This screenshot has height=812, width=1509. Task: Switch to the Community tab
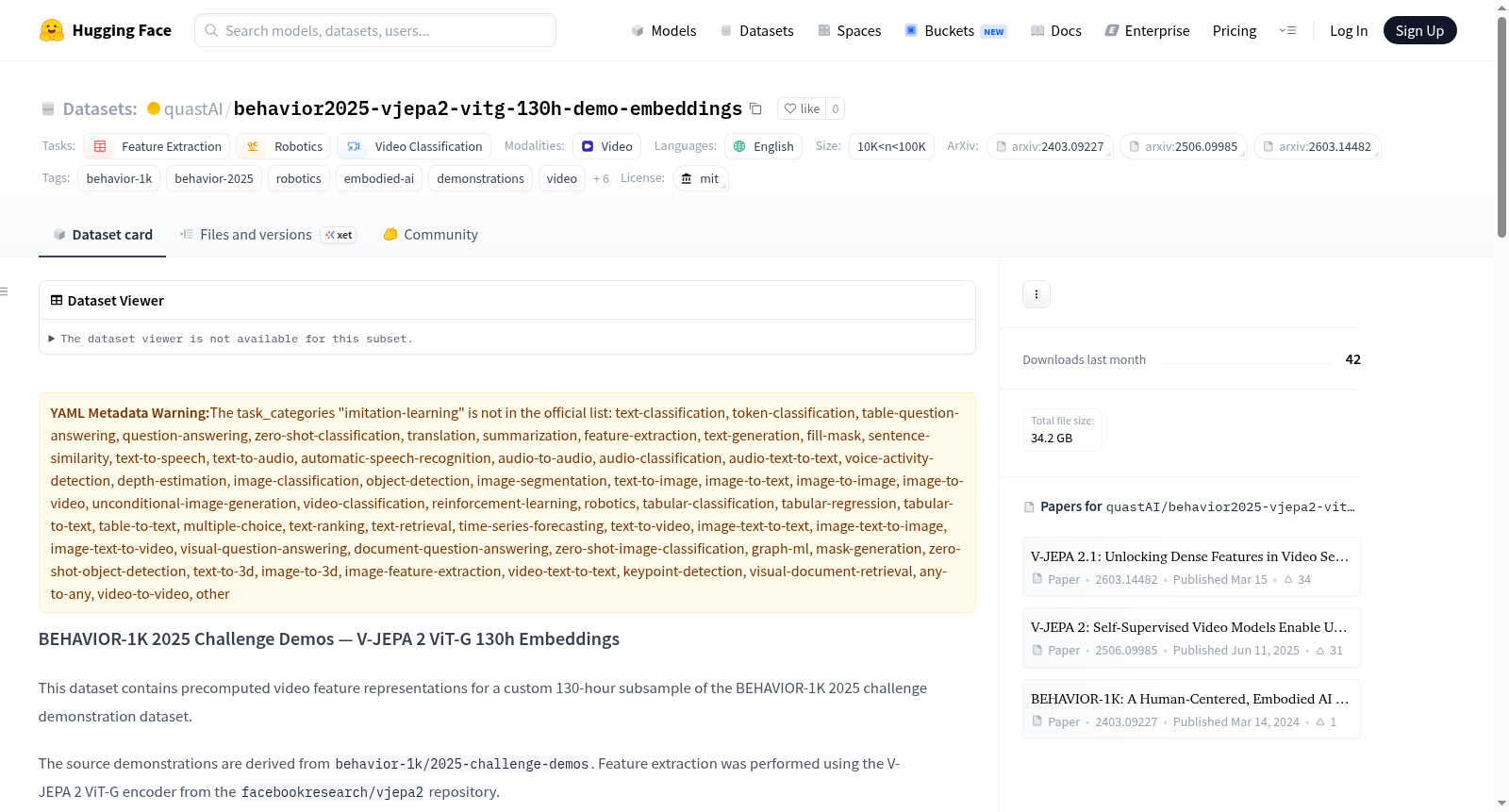click(430, 235)
